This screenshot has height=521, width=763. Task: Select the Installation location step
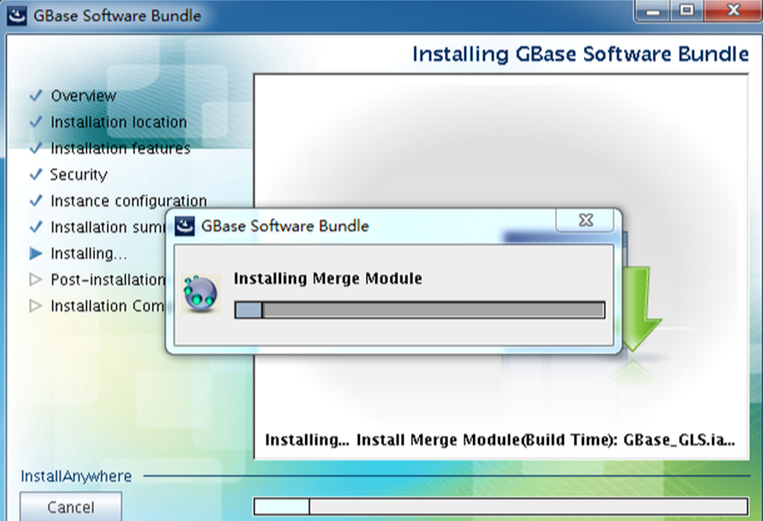(119, 122)
